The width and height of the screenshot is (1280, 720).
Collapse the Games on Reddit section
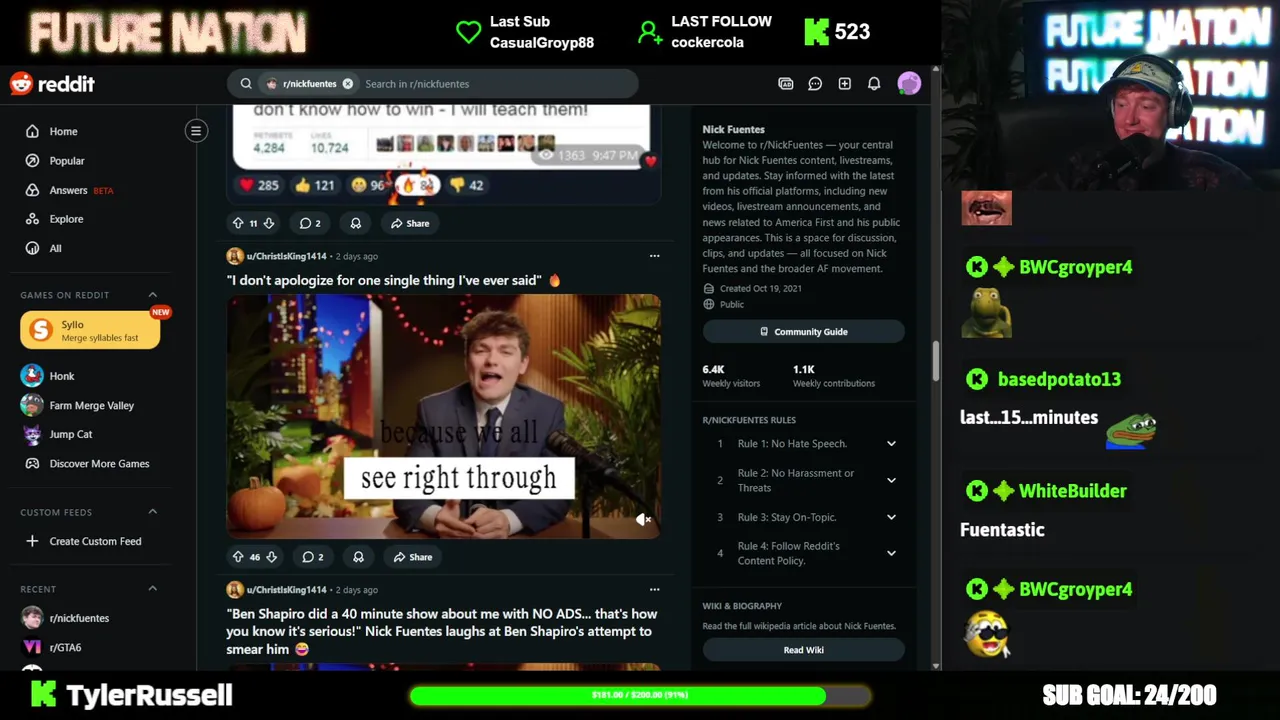(x=153, y=295)
